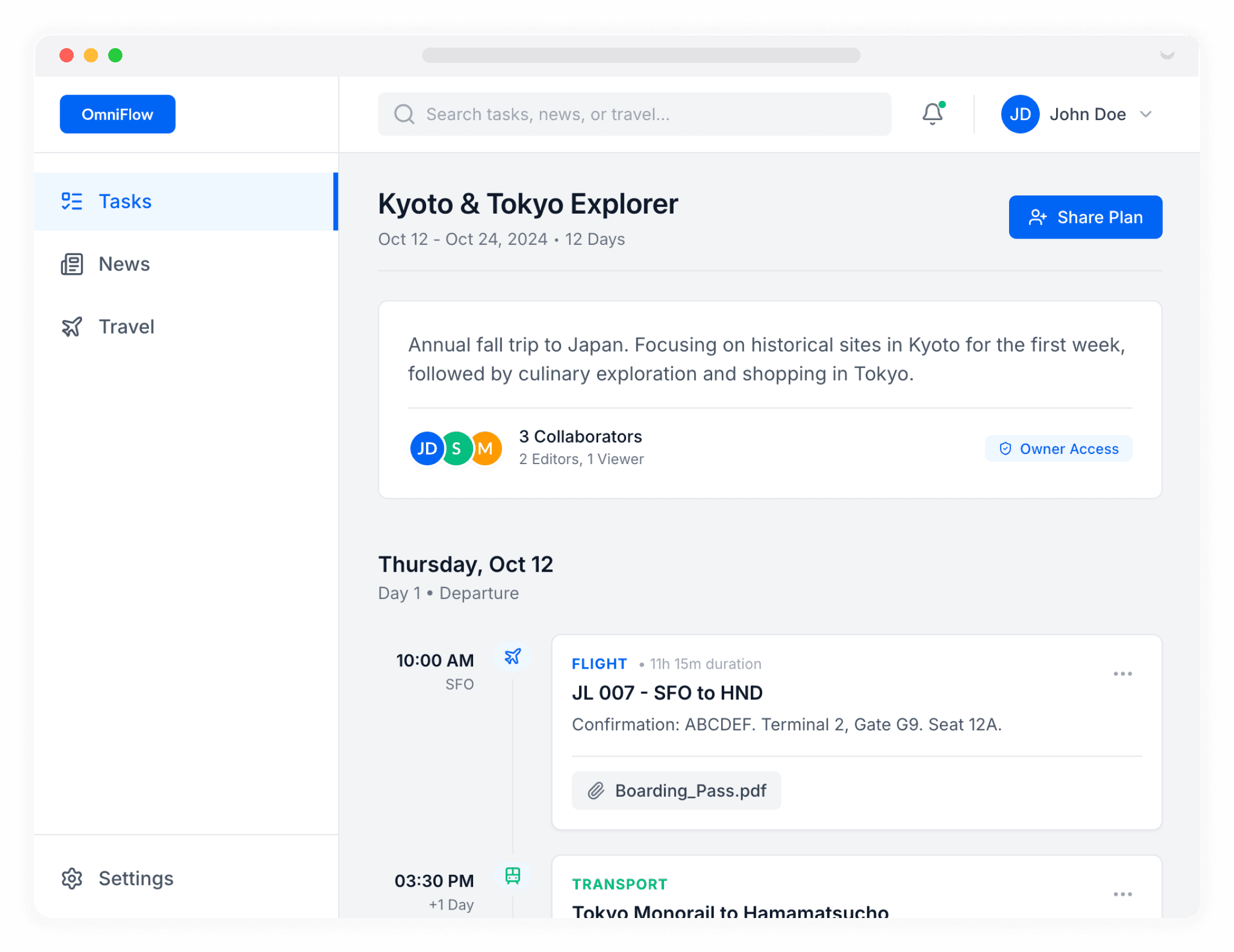This screenshot has height=952, width=1234.
Task: Click the search magnifier icon
Action: [404, 114]
